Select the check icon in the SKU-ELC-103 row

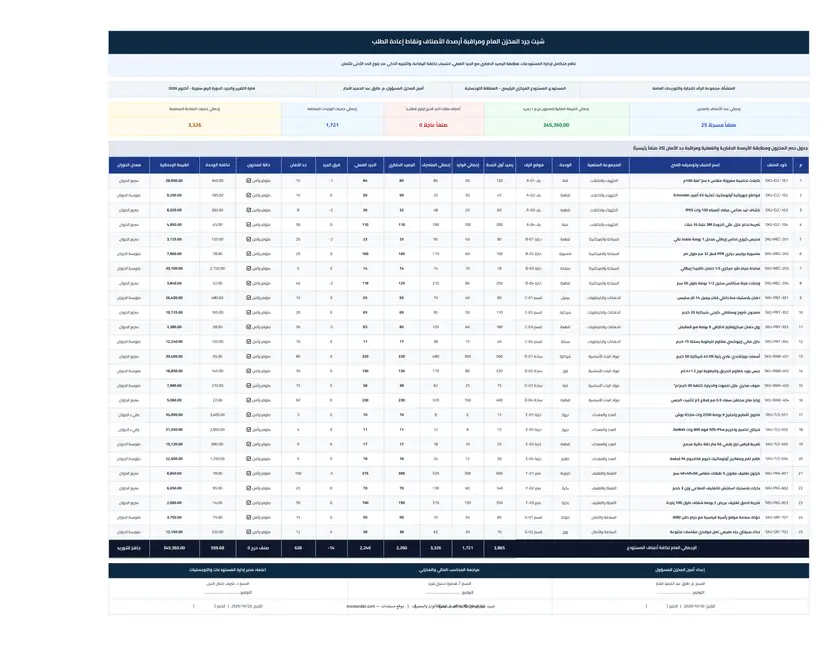click(249, 210)
